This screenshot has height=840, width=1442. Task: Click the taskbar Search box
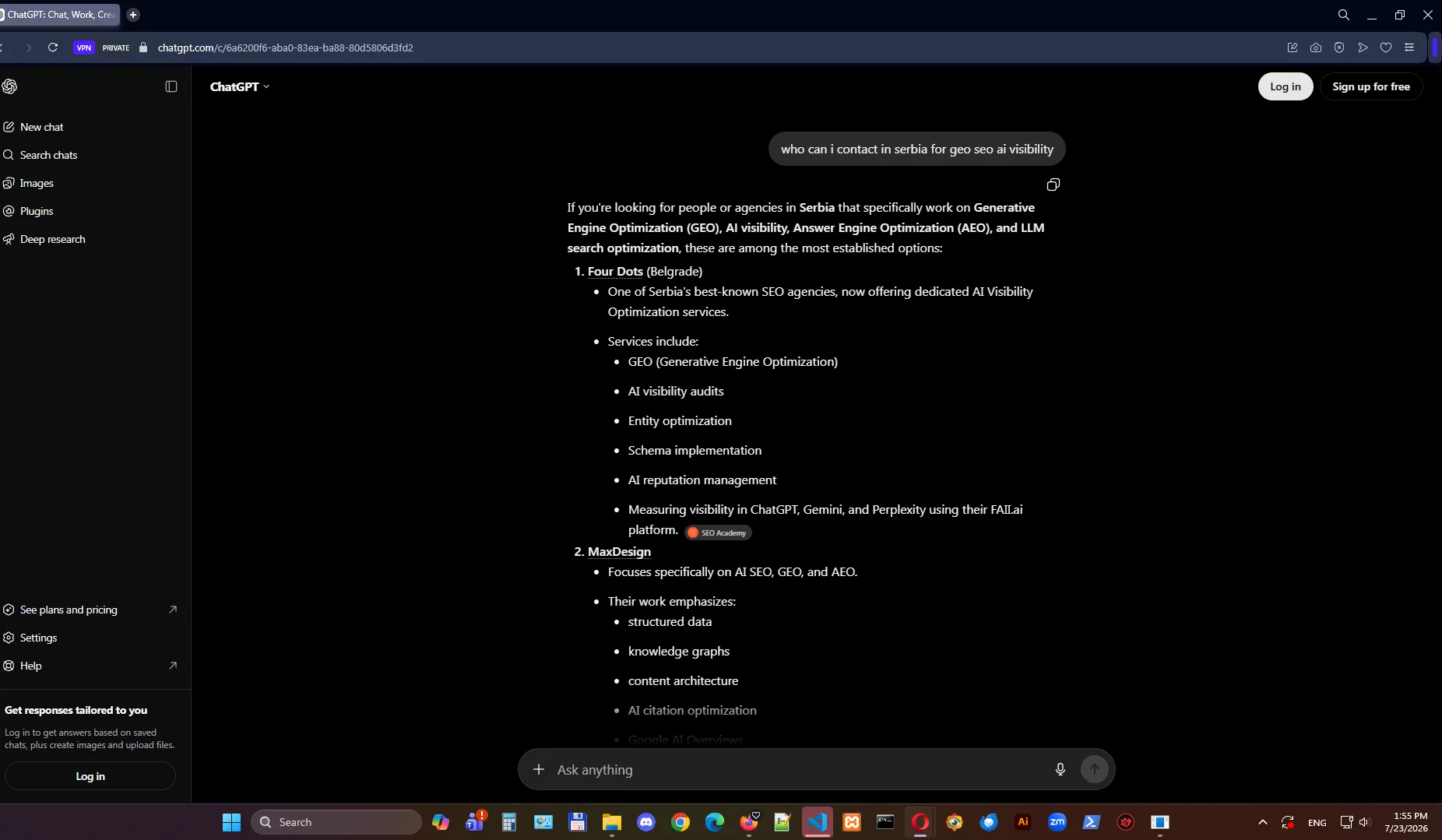[x=336, y=822]
